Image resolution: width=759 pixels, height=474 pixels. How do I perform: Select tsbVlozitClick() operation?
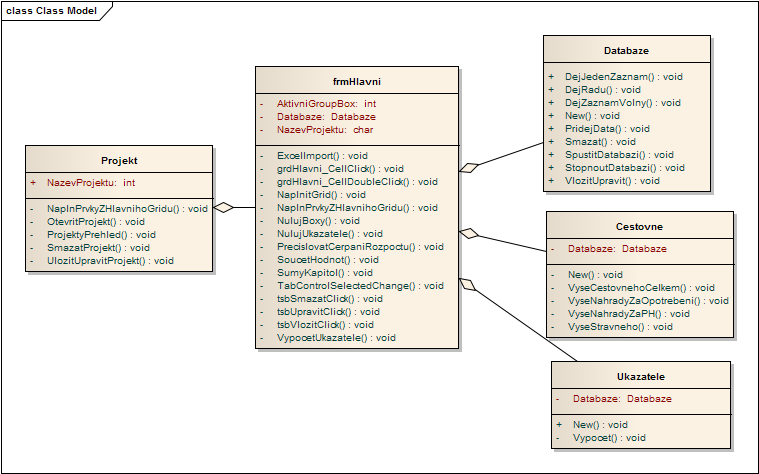pyautogui.click(x=325, y=325)
